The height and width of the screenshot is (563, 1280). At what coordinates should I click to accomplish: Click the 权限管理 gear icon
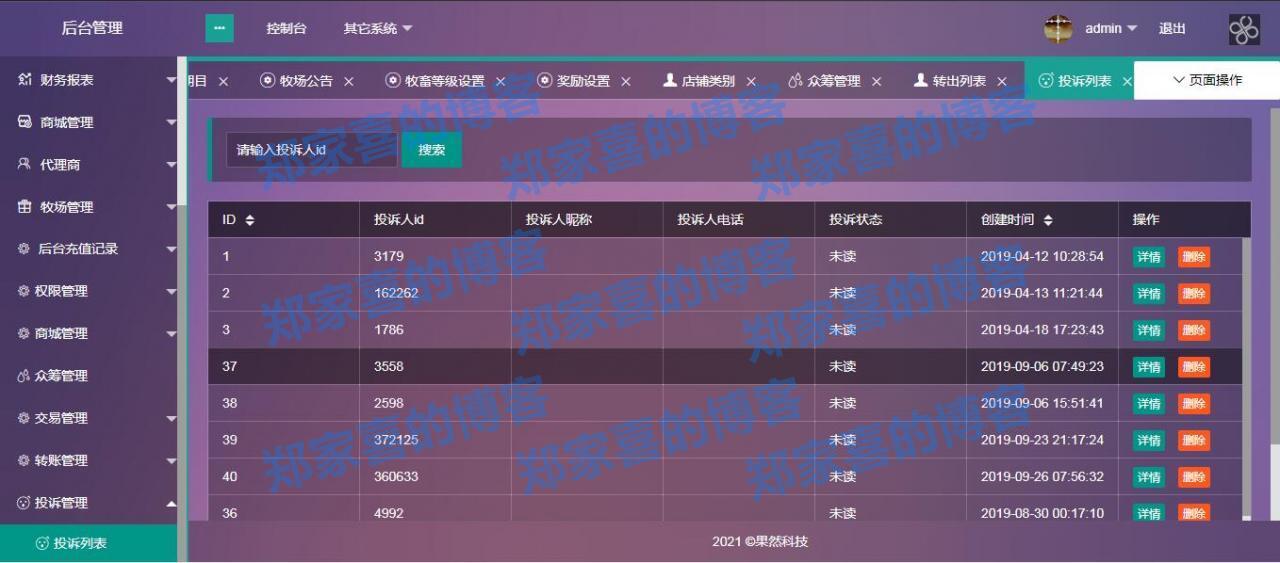point(24,291)
